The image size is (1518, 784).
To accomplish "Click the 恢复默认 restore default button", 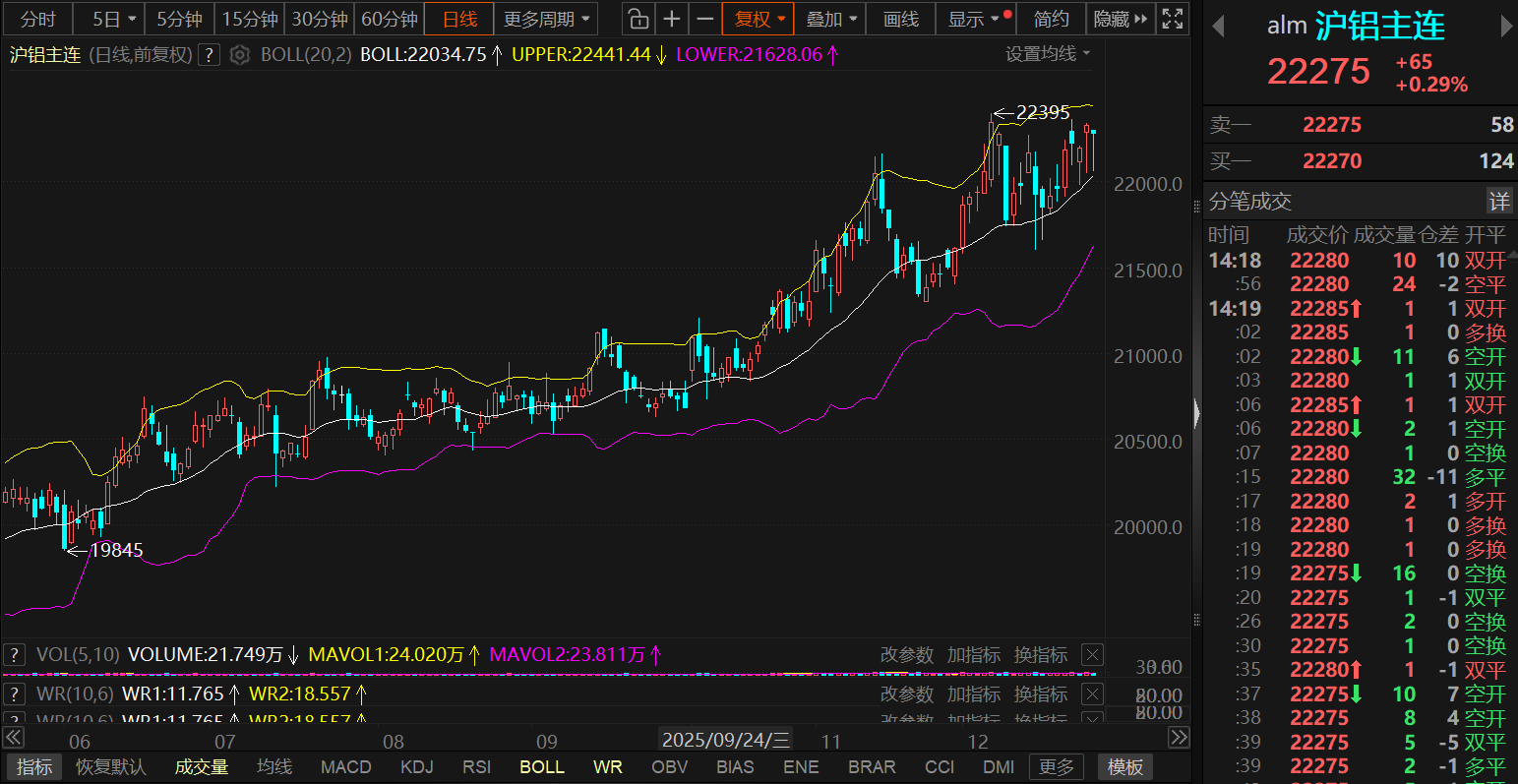I will [111, 766].
